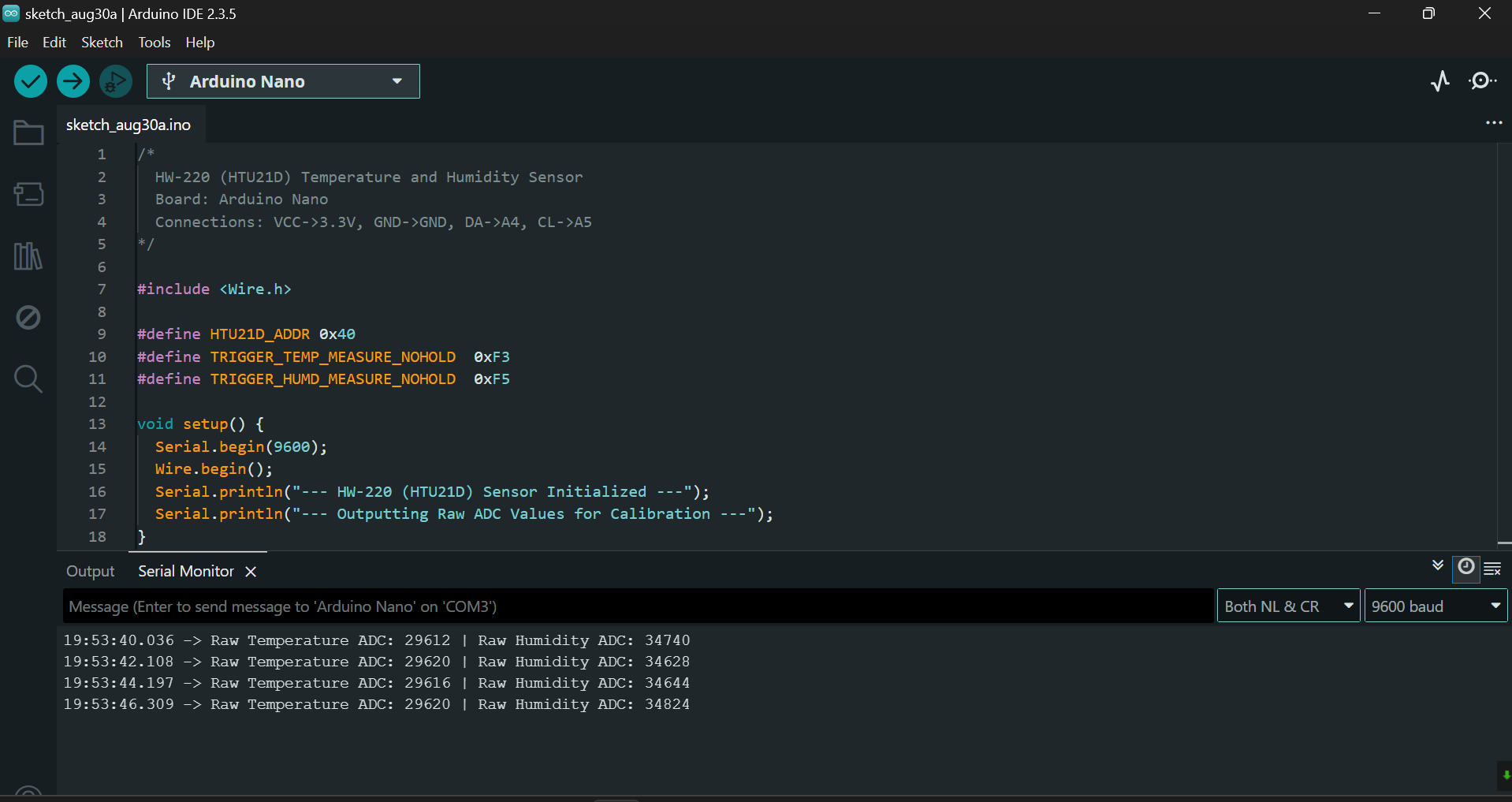Click the HTU21D_ADDR define line
Screen dimensions: 1512x802
pyautogui.click(x=246, y=334)
